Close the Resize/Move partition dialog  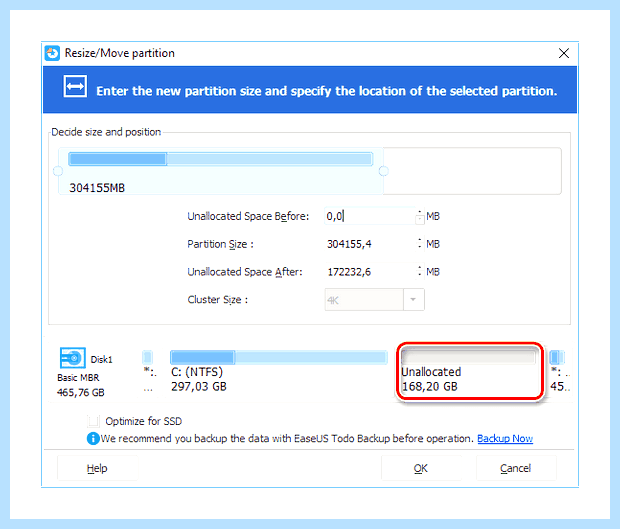[x=564, y=53]
